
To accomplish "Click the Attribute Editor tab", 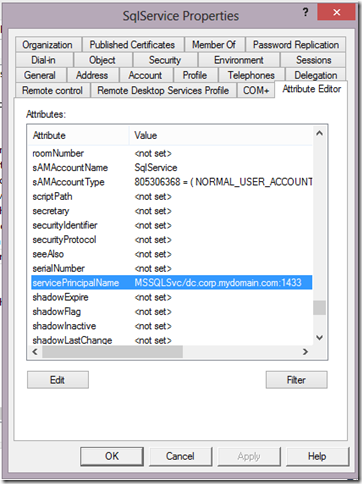I will (312, 89).
